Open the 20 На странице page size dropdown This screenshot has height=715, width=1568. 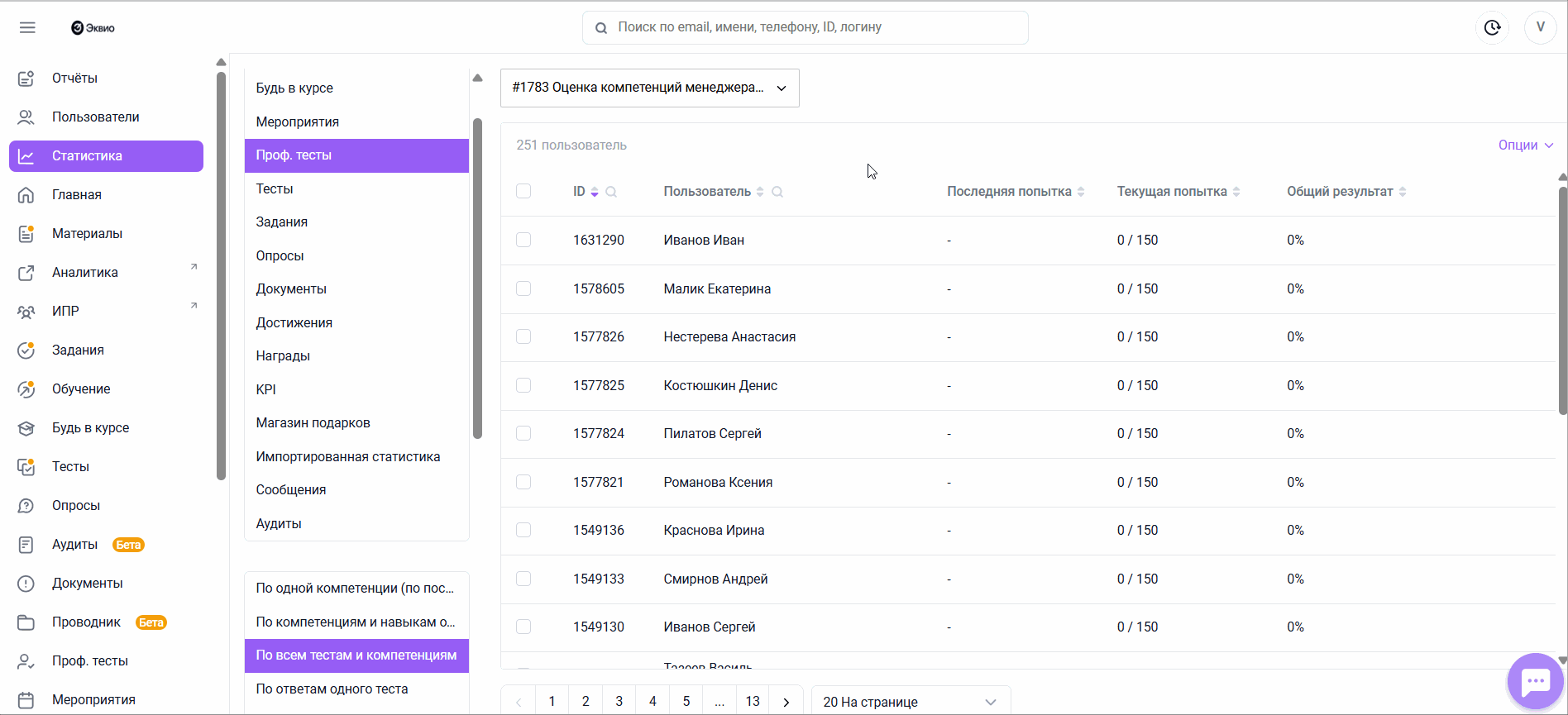click(x=910, y=701)
